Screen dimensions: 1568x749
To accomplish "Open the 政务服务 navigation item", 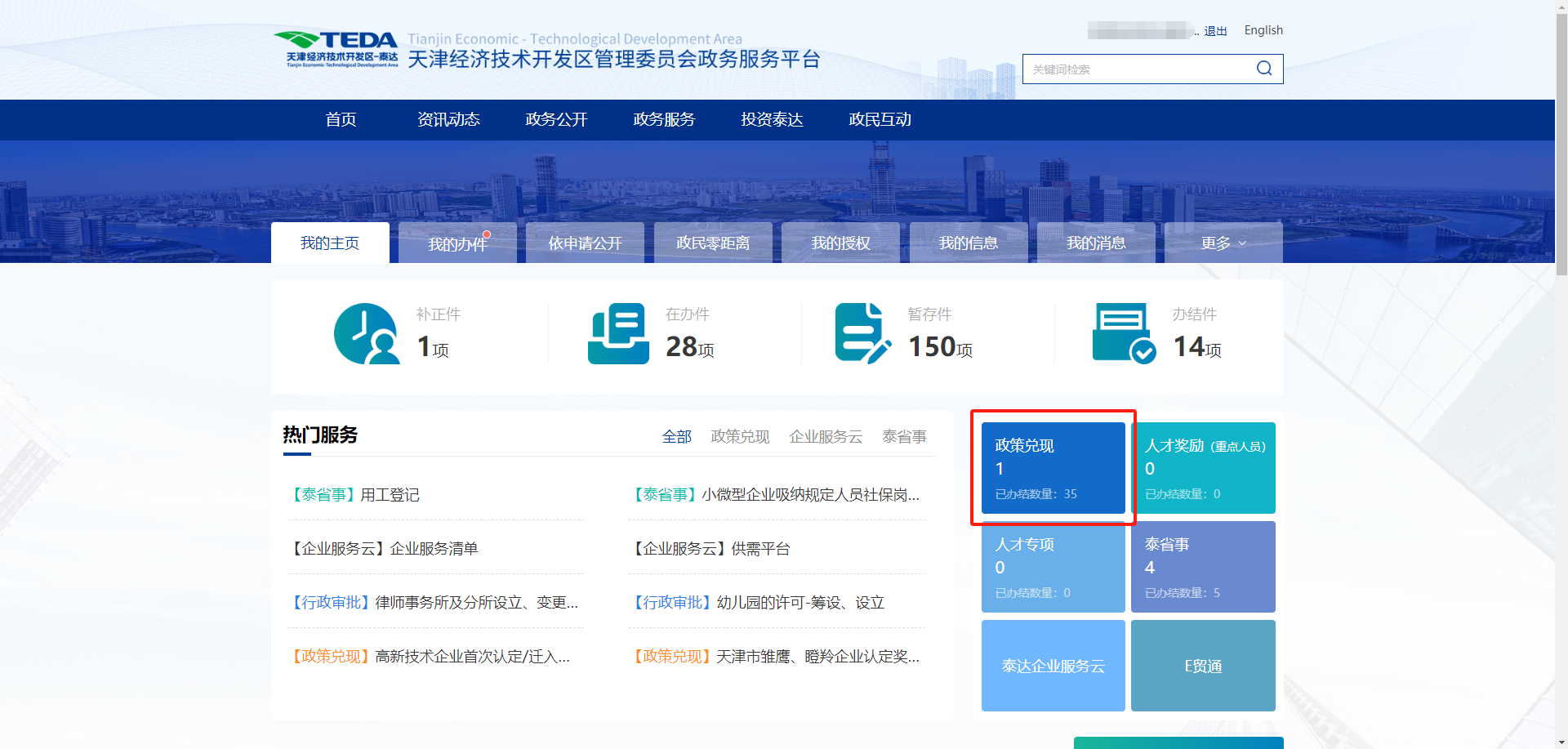I will 664,119.
